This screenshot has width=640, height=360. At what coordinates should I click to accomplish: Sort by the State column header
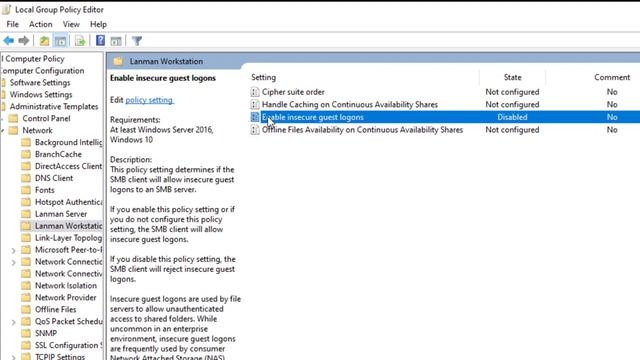[512, 77]
